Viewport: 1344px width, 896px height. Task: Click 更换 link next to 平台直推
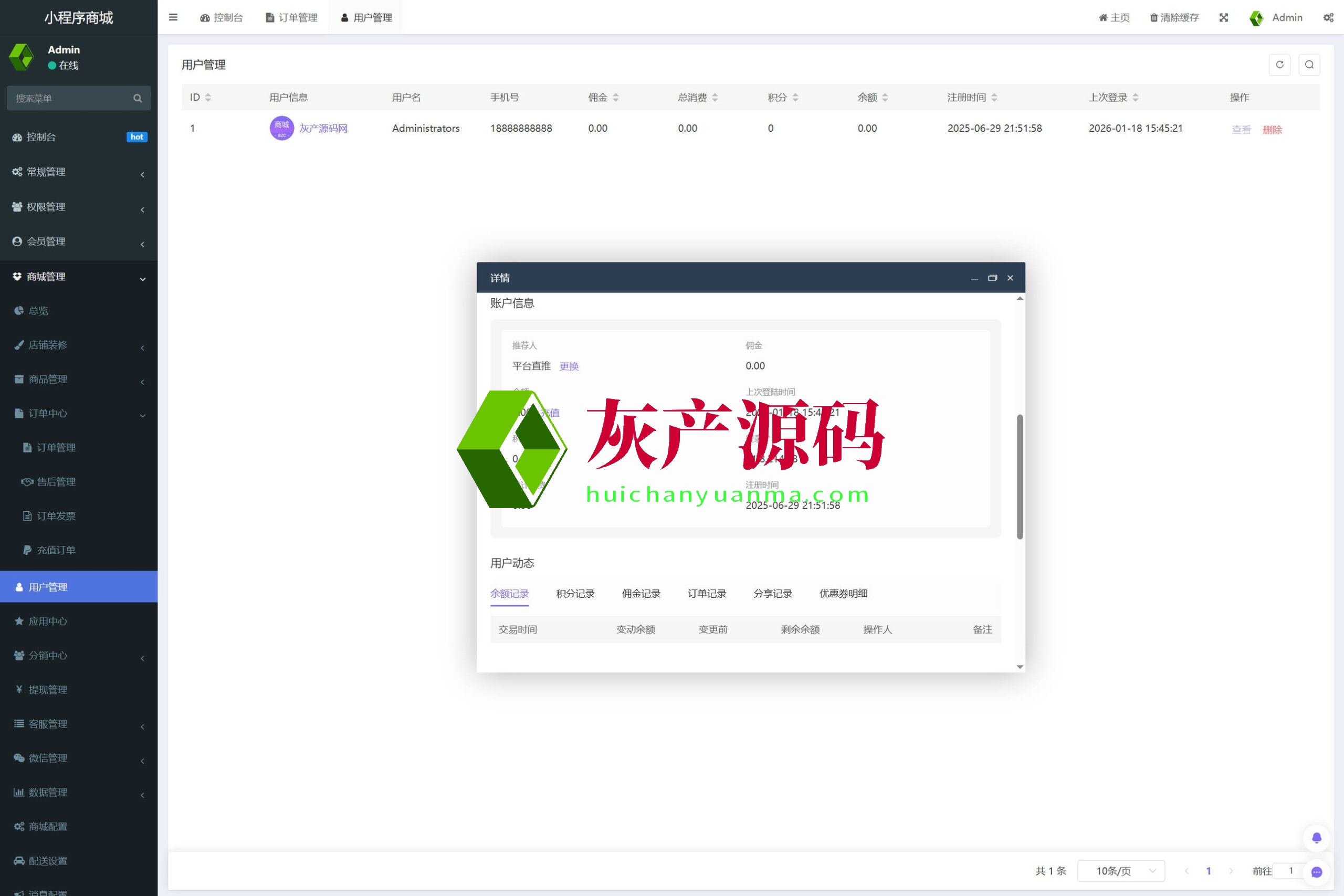569,366
